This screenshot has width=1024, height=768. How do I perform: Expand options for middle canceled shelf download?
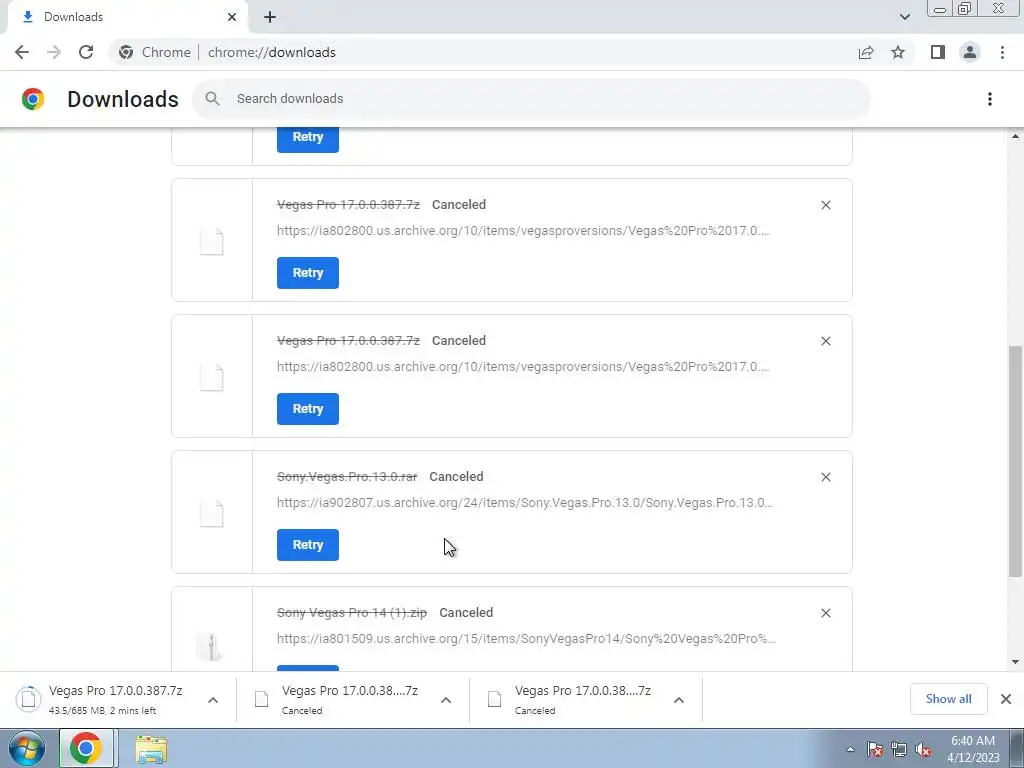[446, 699]
